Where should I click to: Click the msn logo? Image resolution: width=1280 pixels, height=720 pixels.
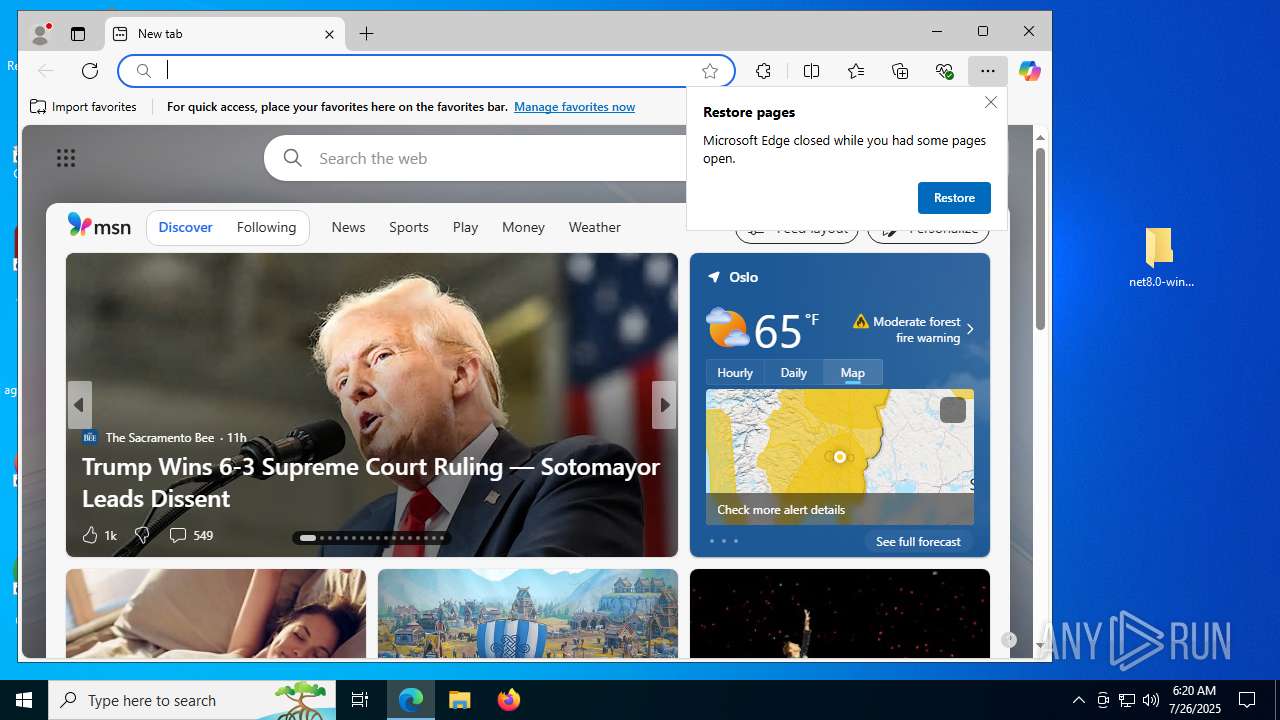(99, 225)
